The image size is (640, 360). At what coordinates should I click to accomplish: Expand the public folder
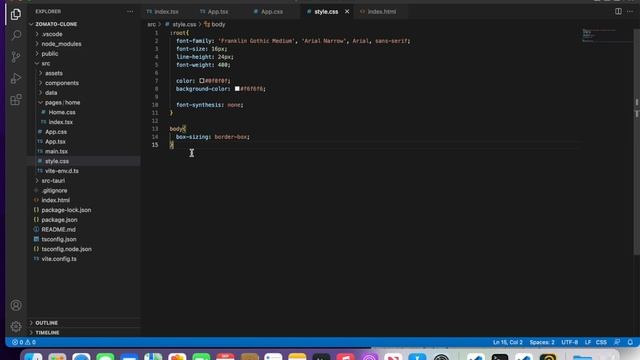50,53
